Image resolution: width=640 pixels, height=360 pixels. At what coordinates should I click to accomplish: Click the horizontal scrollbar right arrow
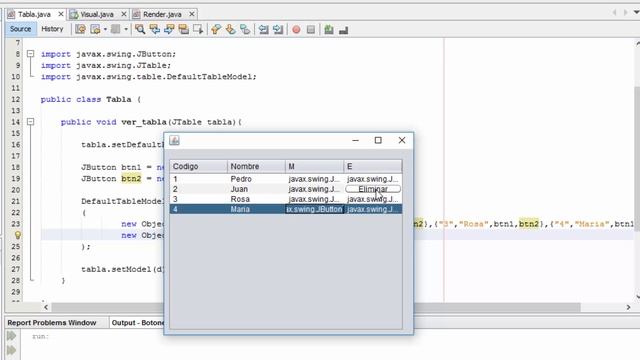(628, 307)
